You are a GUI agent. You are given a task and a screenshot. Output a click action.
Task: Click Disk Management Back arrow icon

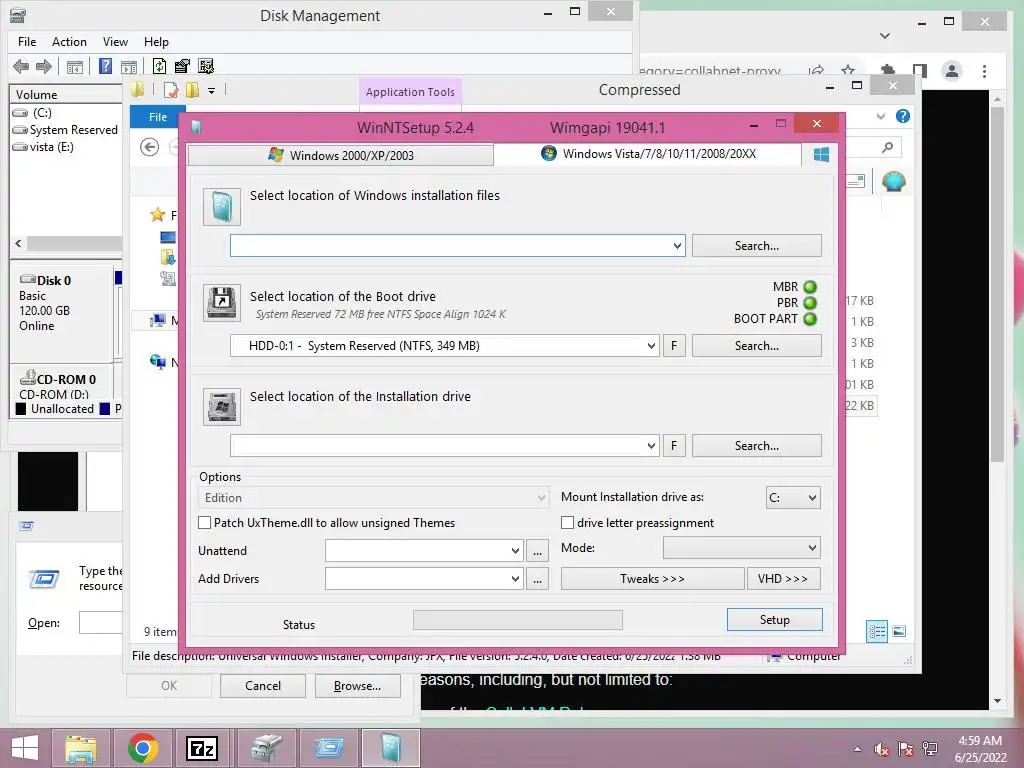coord(21,66)
